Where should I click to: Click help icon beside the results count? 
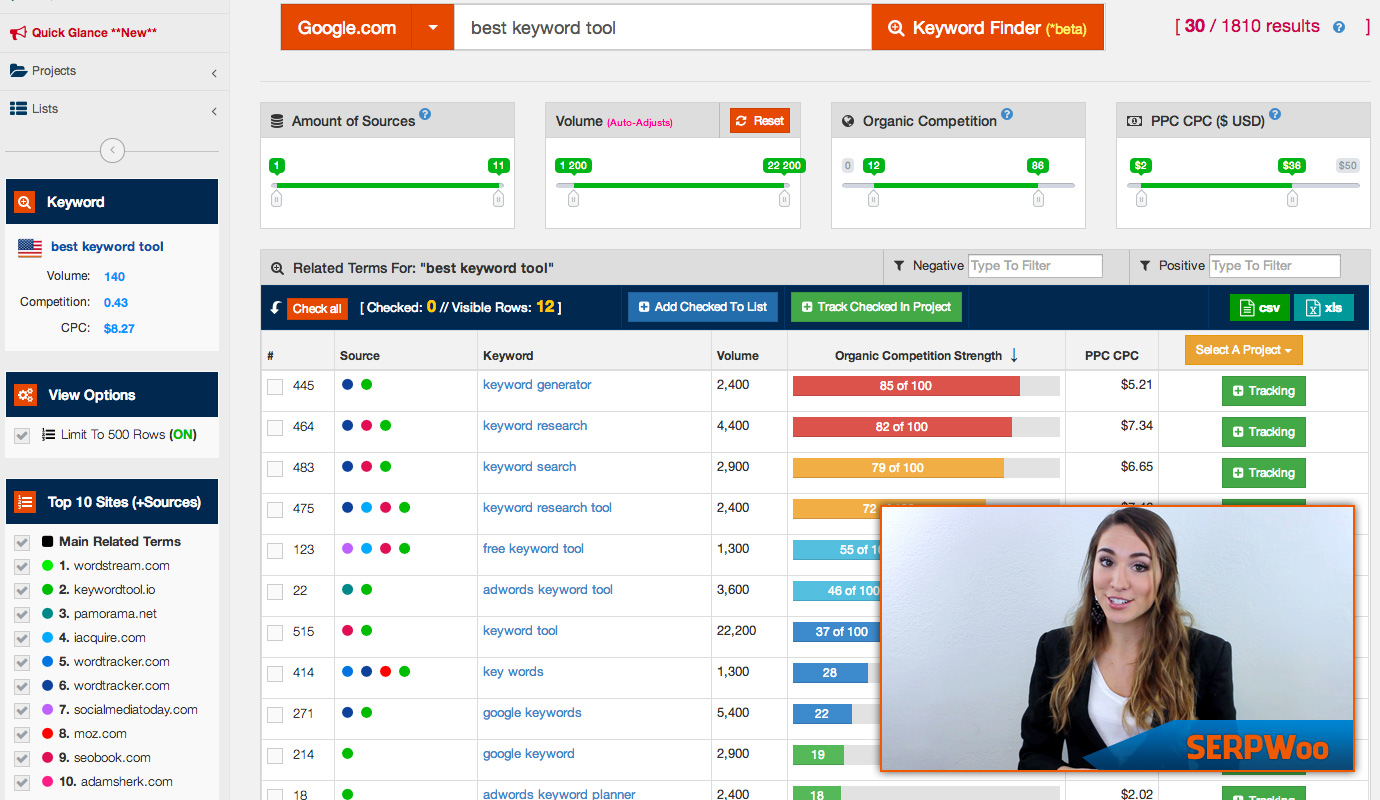1339,27
